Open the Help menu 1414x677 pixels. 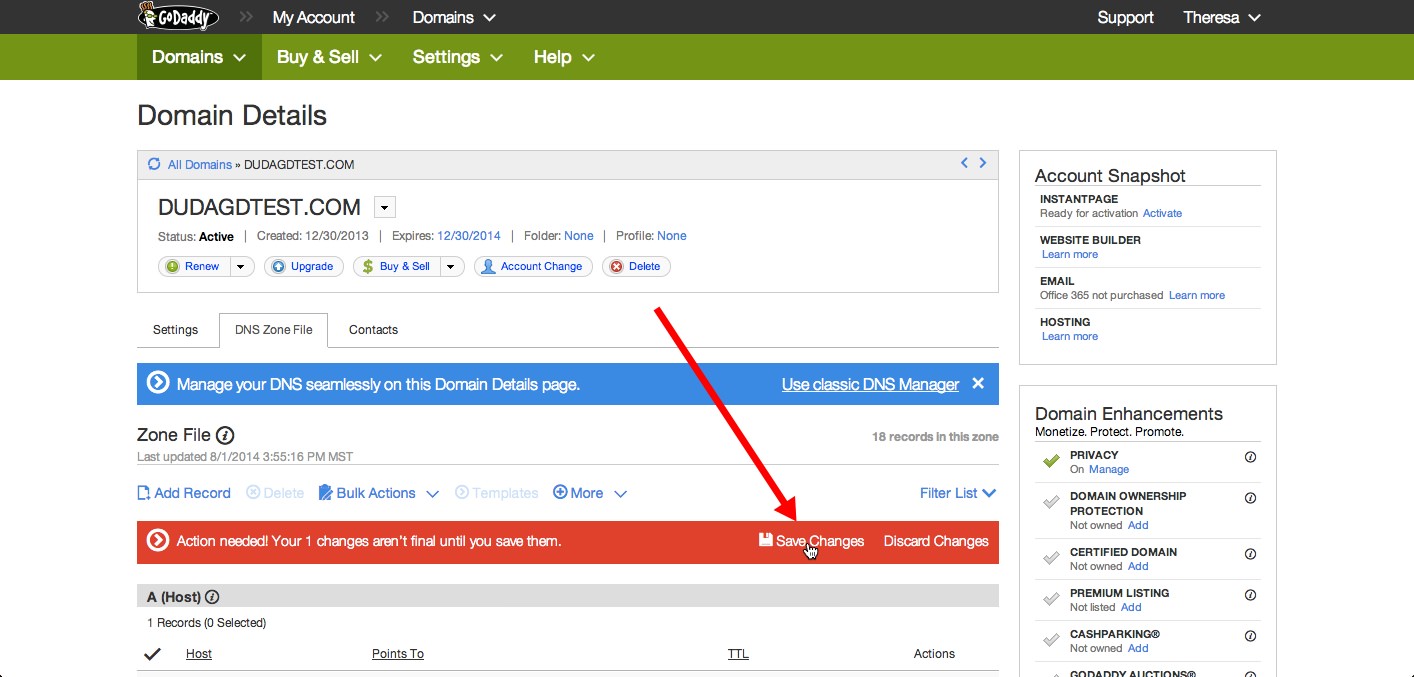point(564,57)
